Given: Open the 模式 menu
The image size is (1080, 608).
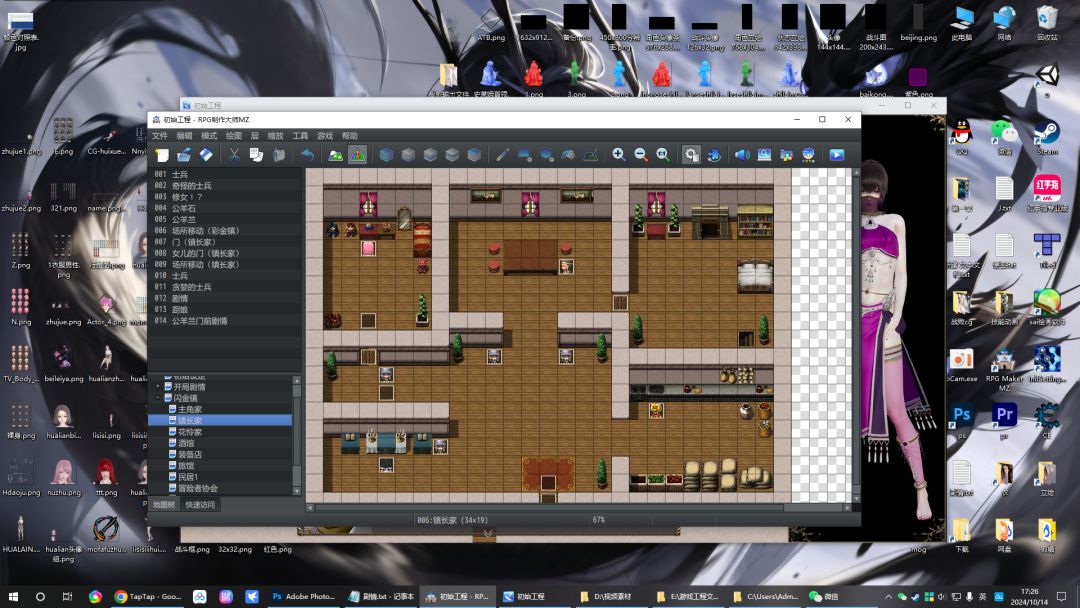Looking at the screenshot, I should 209,136.
